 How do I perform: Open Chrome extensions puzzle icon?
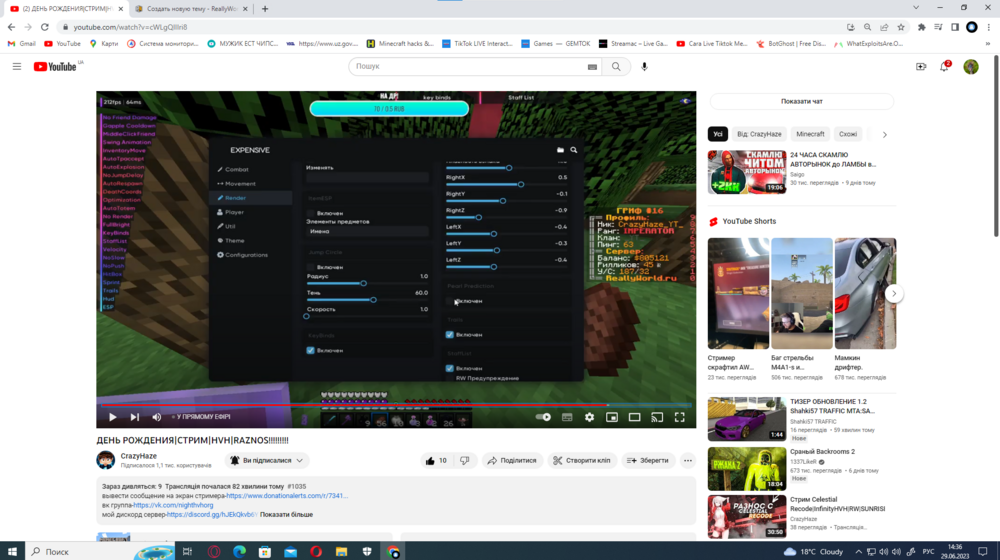[922, 27]
